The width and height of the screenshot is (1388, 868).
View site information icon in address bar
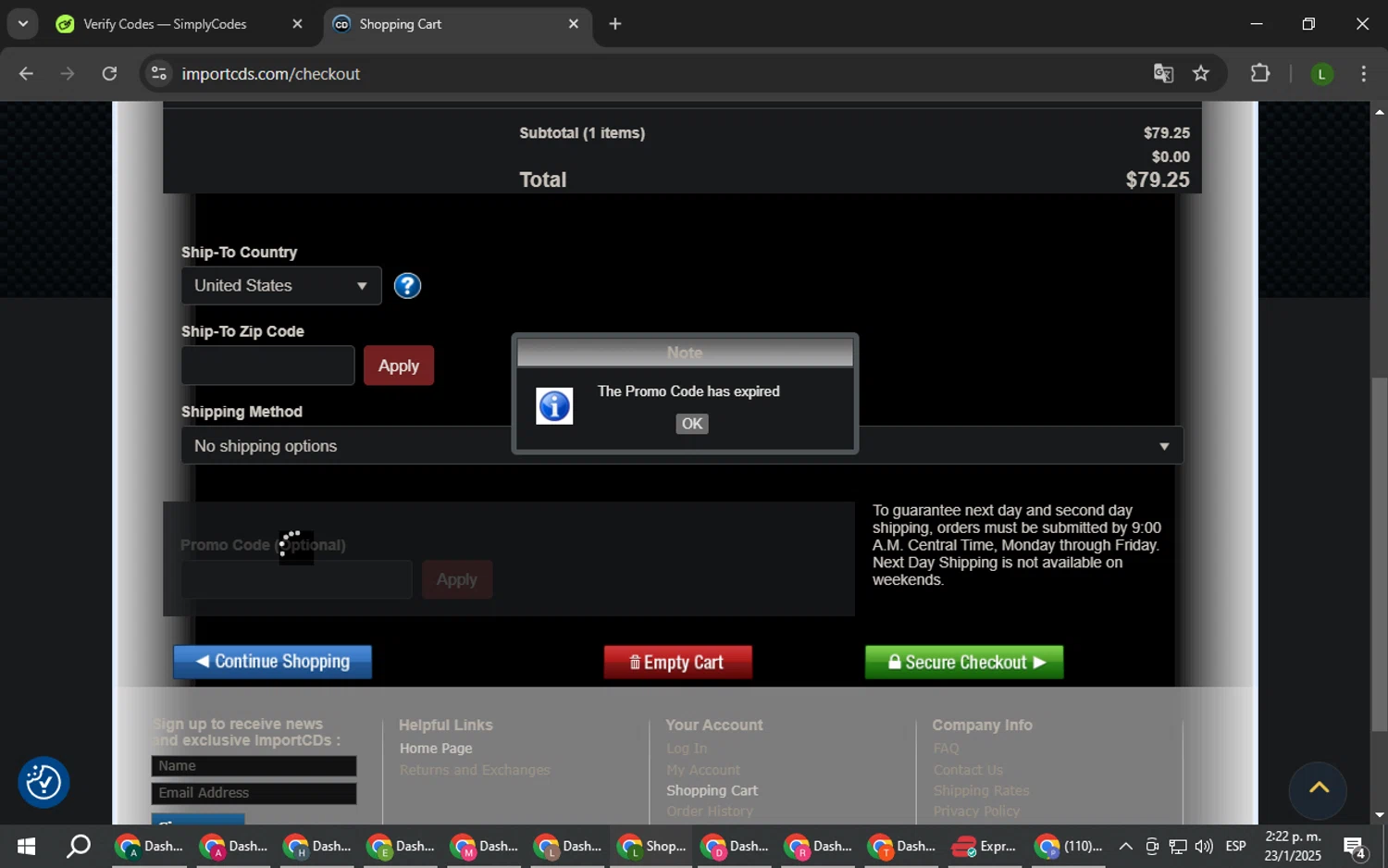coord(159,74)
